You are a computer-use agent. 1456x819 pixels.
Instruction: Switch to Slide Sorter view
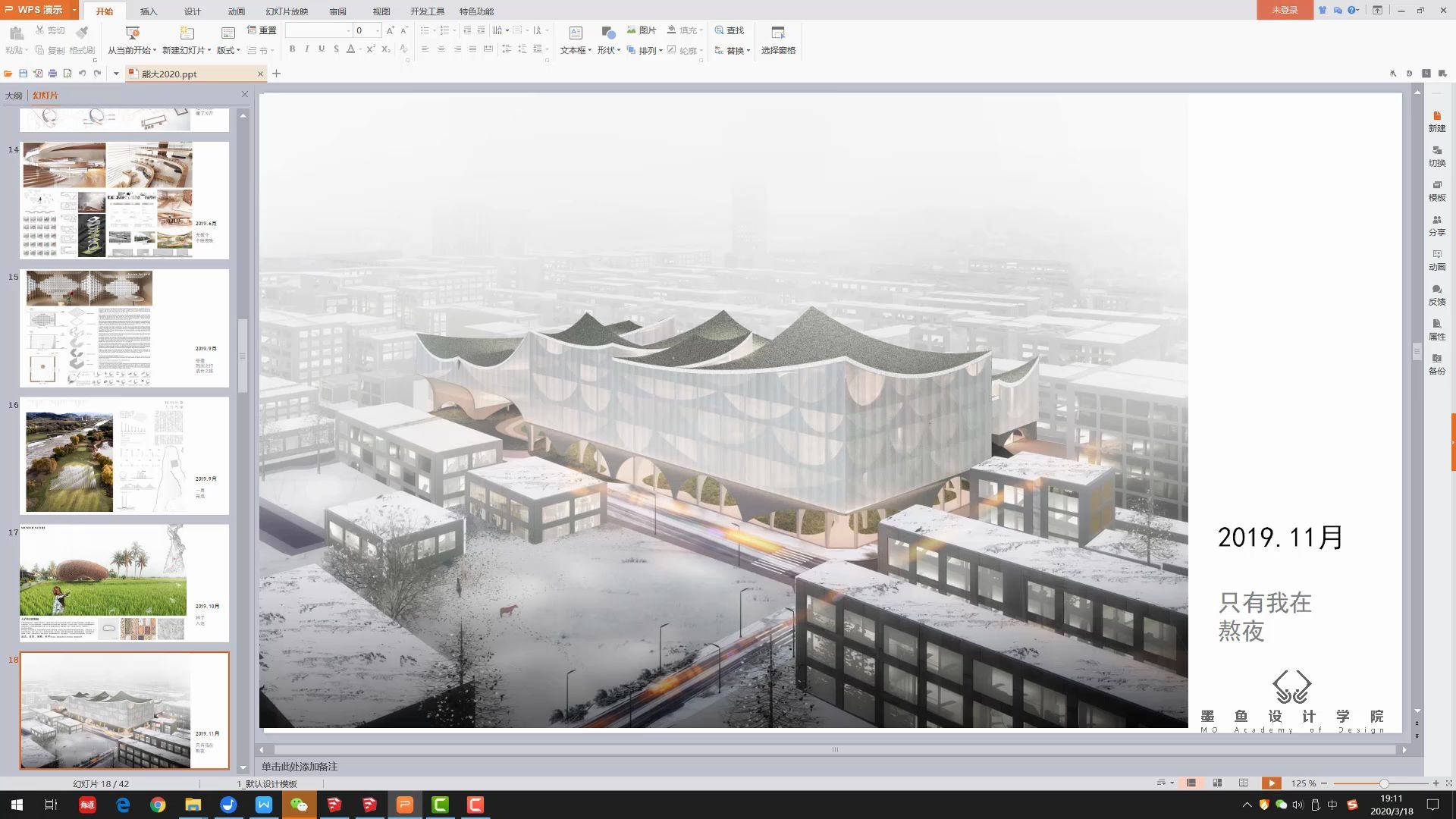tap(1217, 783)
